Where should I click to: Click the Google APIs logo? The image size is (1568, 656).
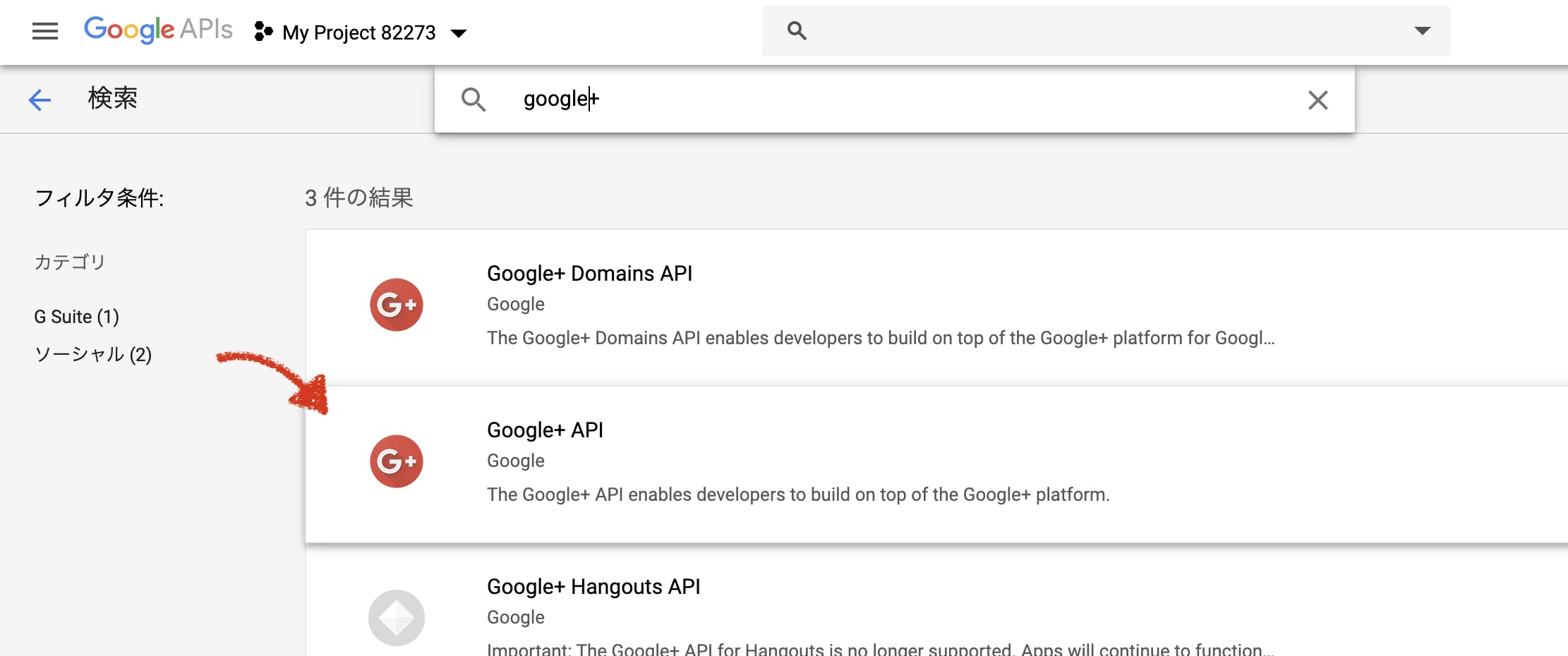click(x=158, y=30)
